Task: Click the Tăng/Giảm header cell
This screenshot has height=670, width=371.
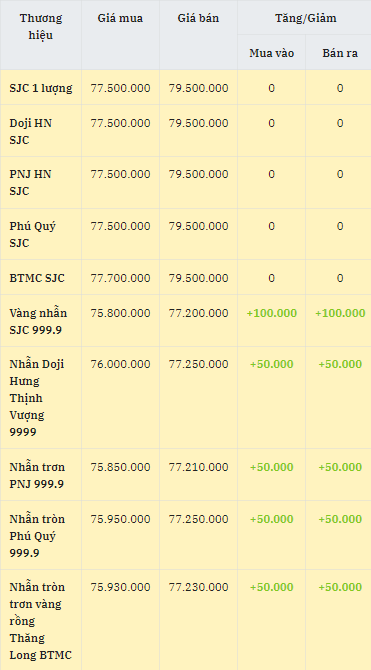Action: (x=306, y=18)
